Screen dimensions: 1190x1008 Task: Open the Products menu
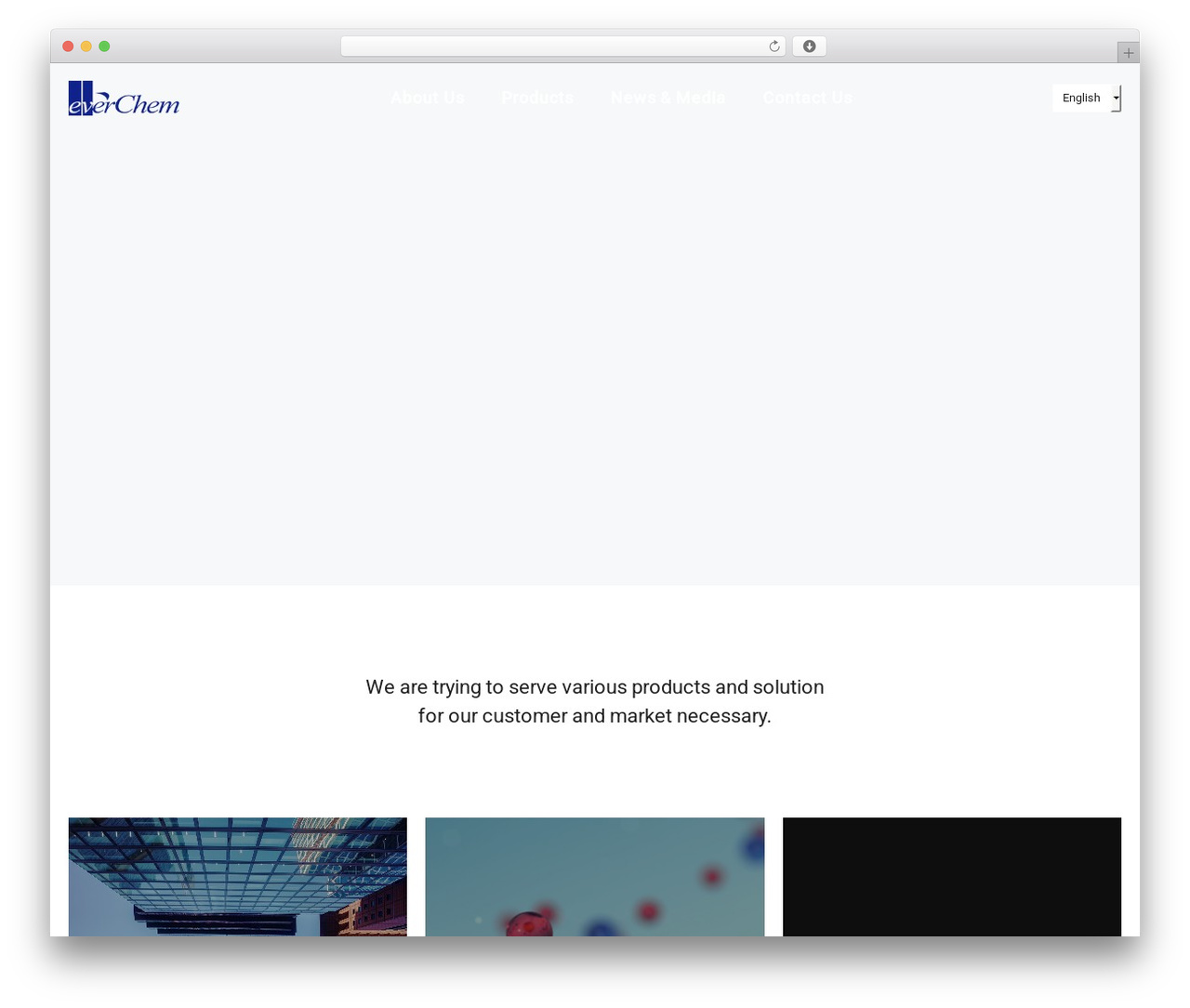point(537,98)
